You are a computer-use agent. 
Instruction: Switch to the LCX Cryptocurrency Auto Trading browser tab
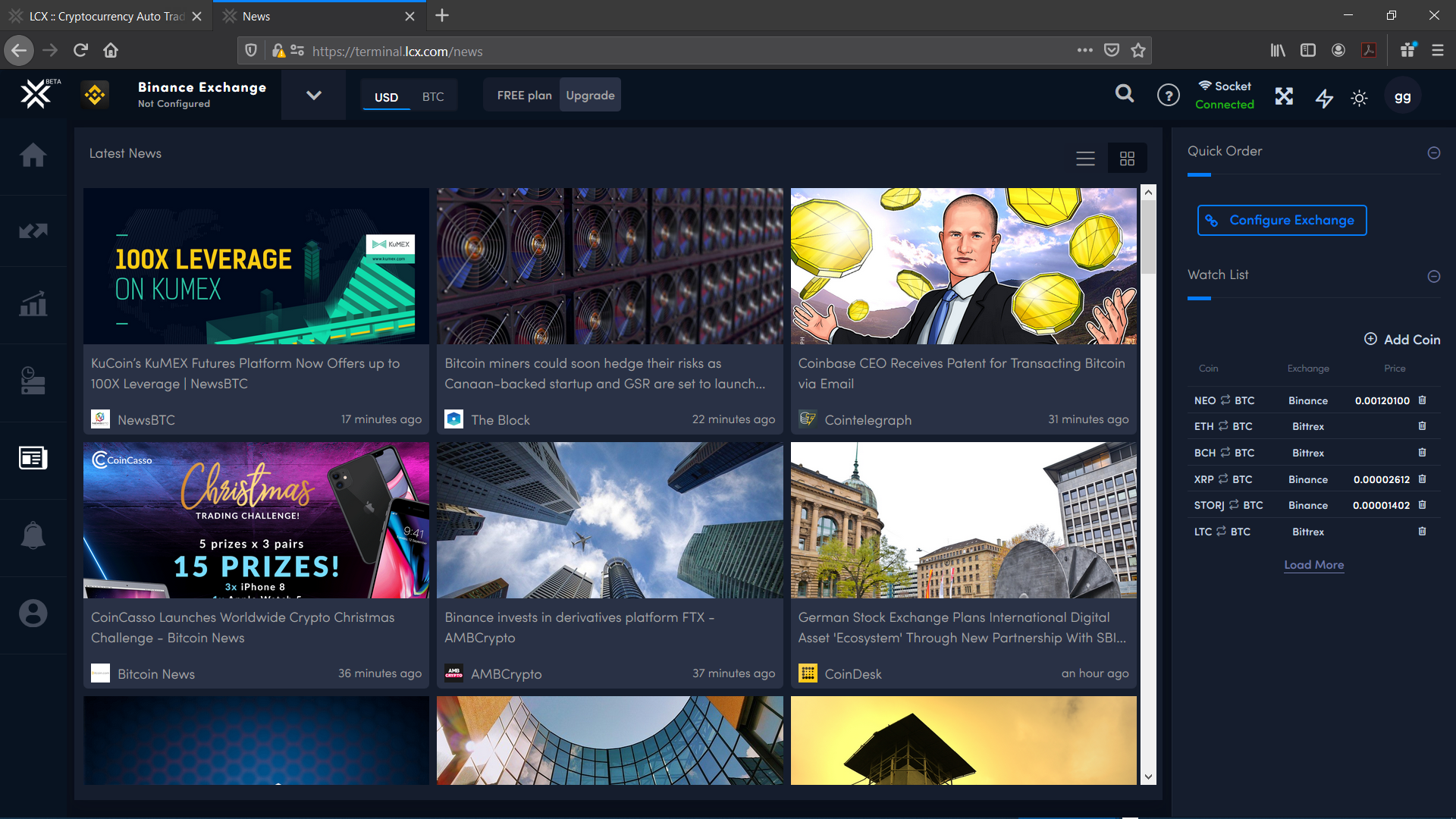[x=106, y=16]
